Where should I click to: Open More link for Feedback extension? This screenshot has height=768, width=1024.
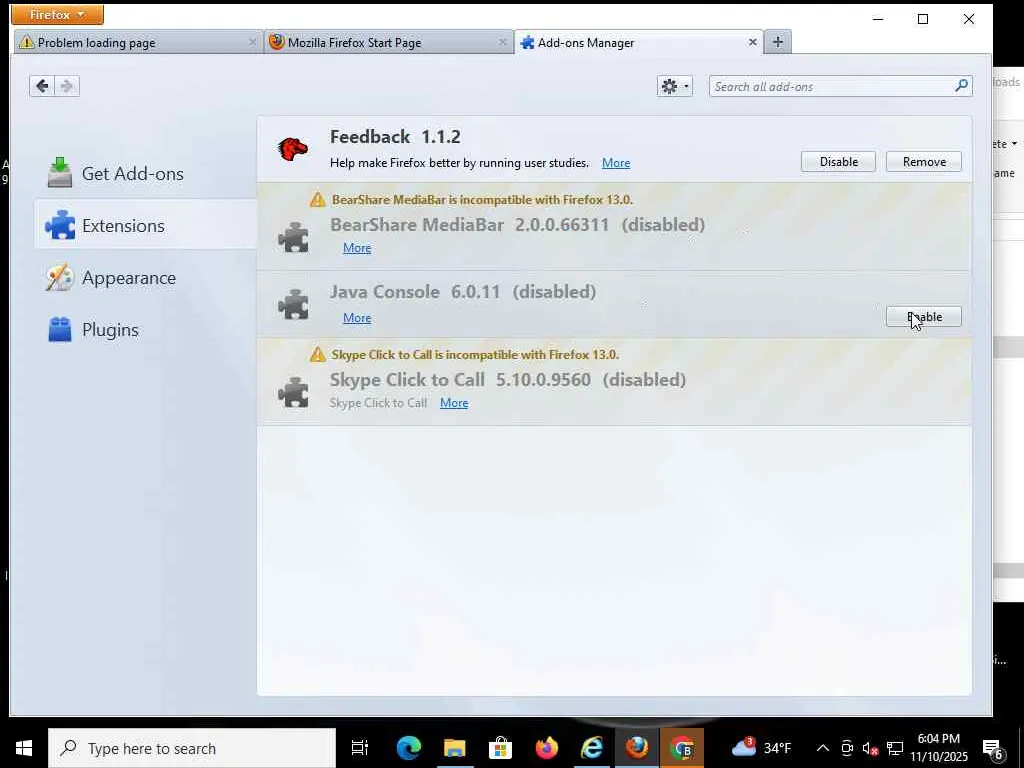(x=616, y=163)
